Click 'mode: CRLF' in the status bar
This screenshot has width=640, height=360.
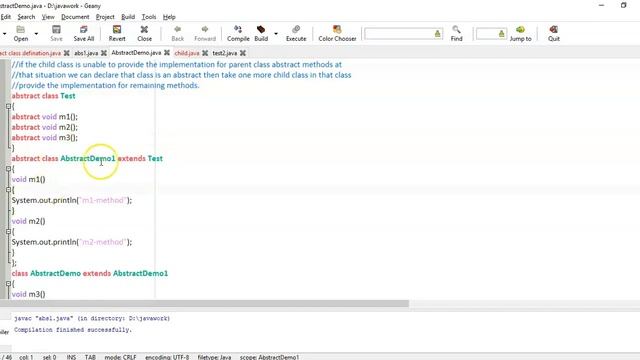pyautogui.click(x=120, y=357)
